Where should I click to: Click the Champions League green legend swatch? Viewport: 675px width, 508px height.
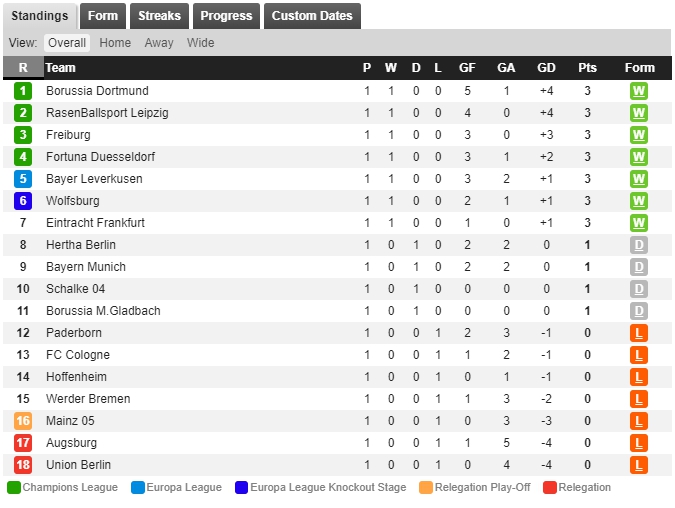tap(14, 487)
